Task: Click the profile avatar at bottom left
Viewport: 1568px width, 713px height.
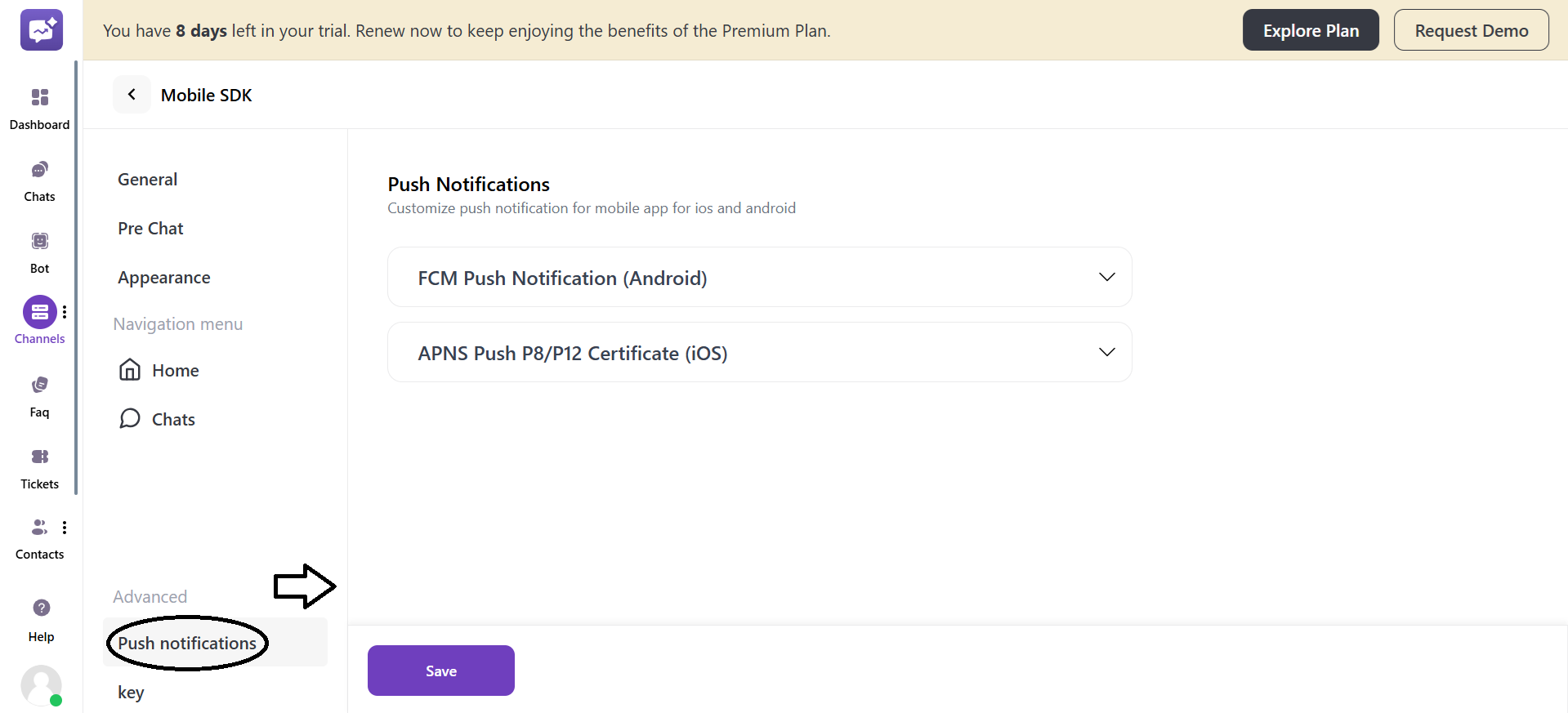Action: (41, 686)
